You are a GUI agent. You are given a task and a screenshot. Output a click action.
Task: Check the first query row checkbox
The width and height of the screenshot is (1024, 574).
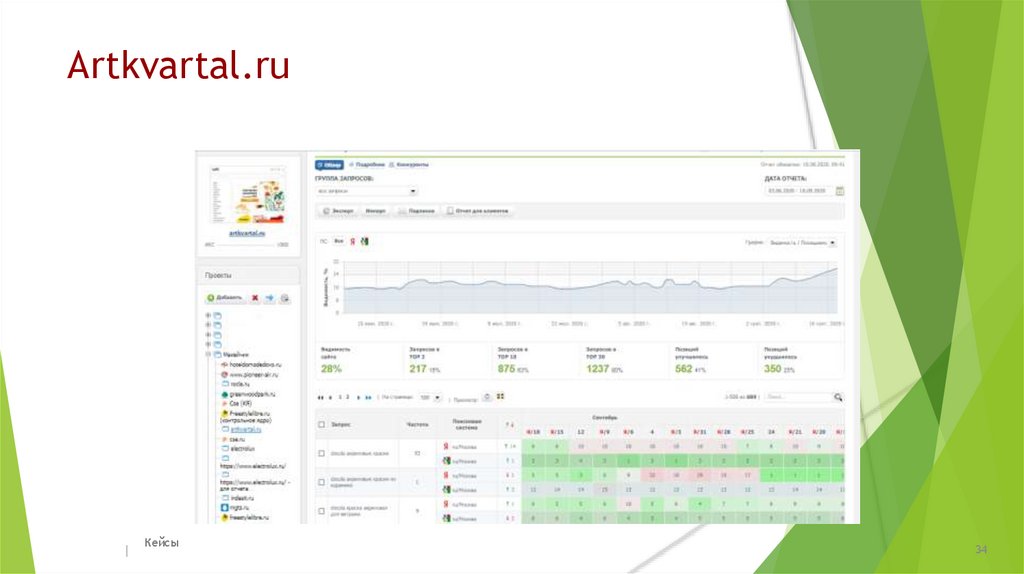(x=321, y=453)
